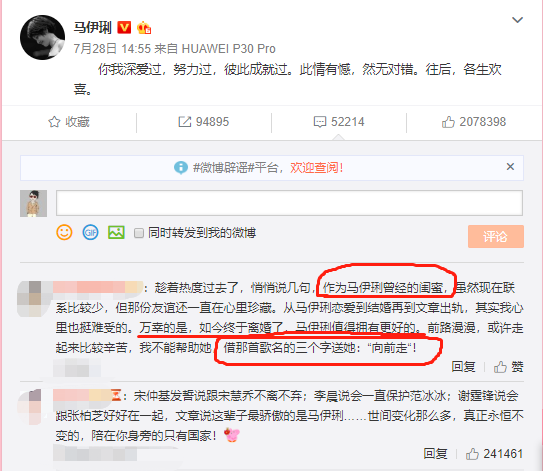543x471 pixels.
Task: Click the repost icon showing 94895
Action: pyautogui.click(x=204, y=122)
